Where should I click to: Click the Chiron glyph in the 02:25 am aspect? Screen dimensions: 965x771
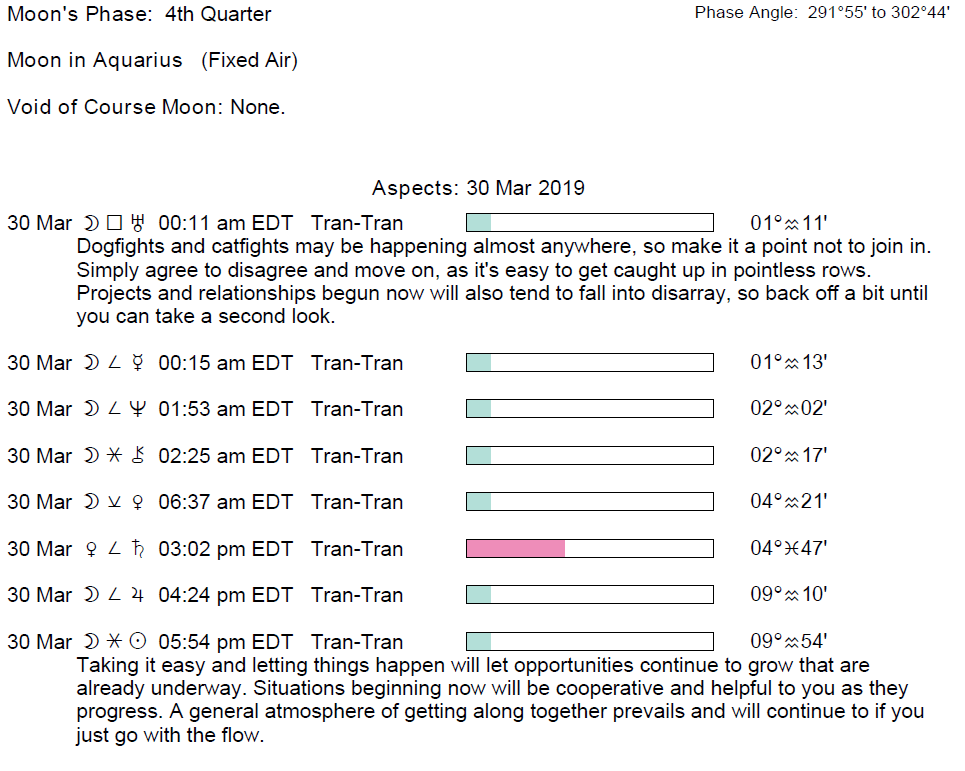(x=139, y=456)
